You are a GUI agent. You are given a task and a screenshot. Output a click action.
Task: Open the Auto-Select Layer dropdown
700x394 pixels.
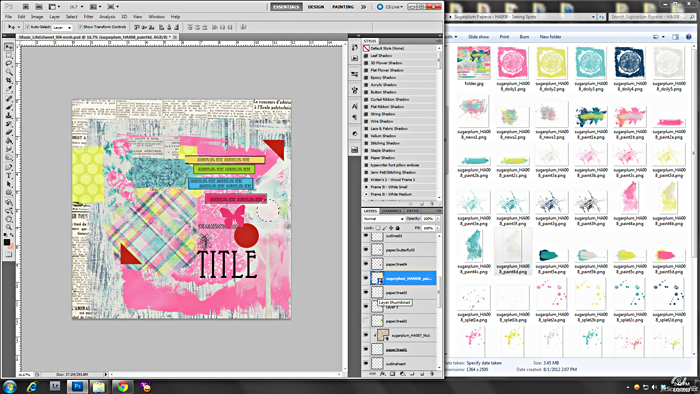pos(62,28)
